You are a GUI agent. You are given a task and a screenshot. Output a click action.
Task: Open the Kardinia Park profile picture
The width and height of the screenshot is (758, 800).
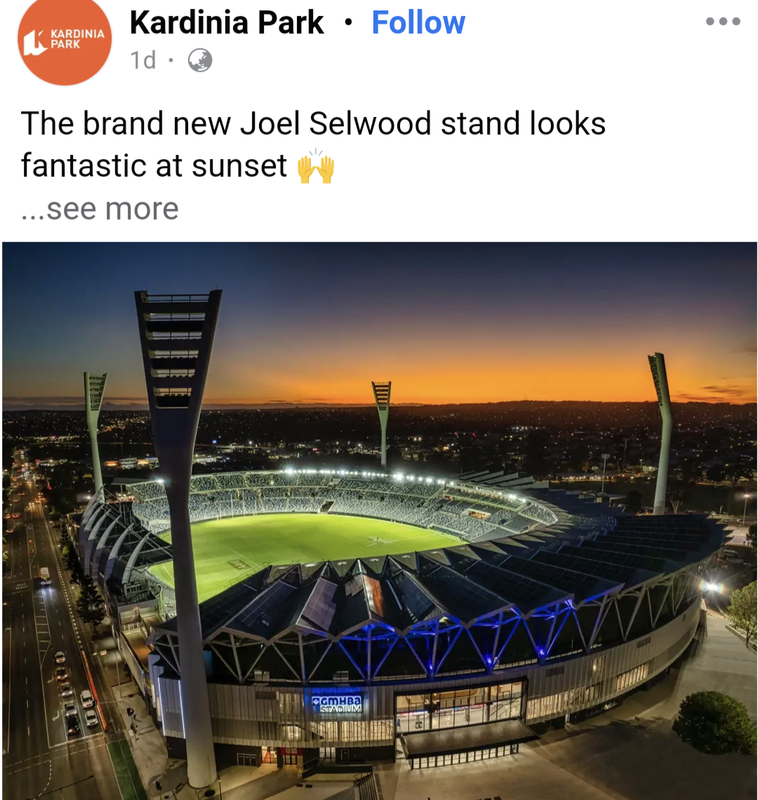pyautogui.click(x=64, y=40)
